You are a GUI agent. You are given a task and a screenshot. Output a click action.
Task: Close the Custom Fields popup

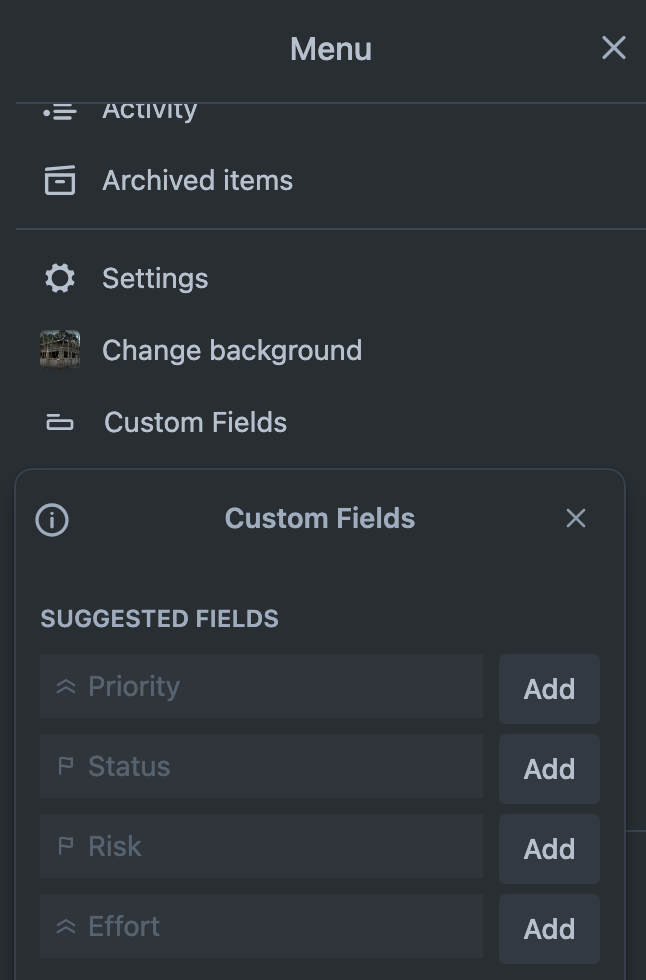576,518
